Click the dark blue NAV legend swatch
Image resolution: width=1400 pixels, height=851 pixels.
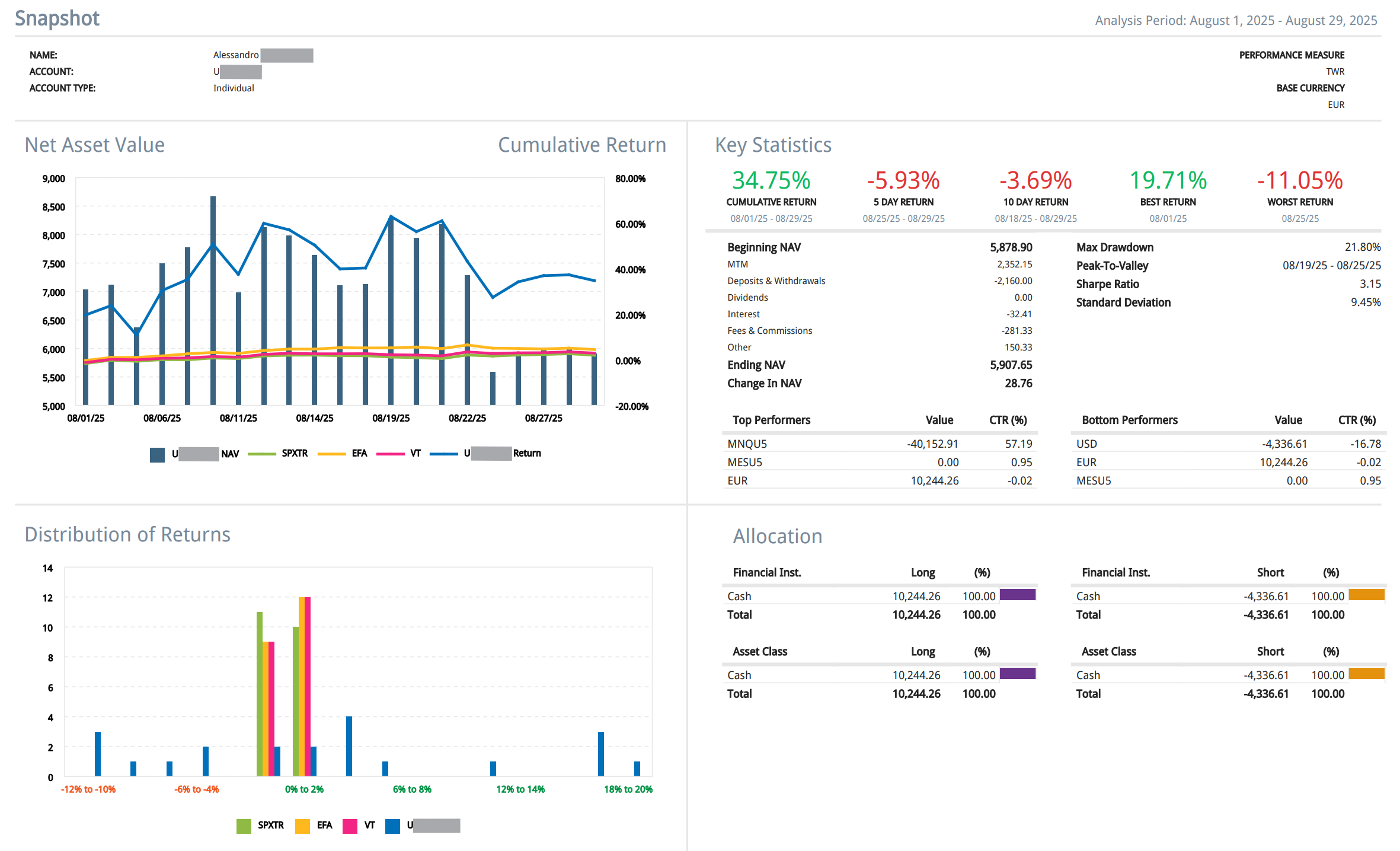(x=157, y=454)
